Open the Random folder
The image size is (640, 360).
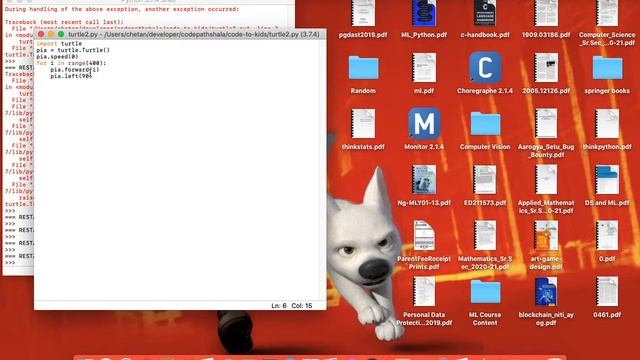click(363, 68)
